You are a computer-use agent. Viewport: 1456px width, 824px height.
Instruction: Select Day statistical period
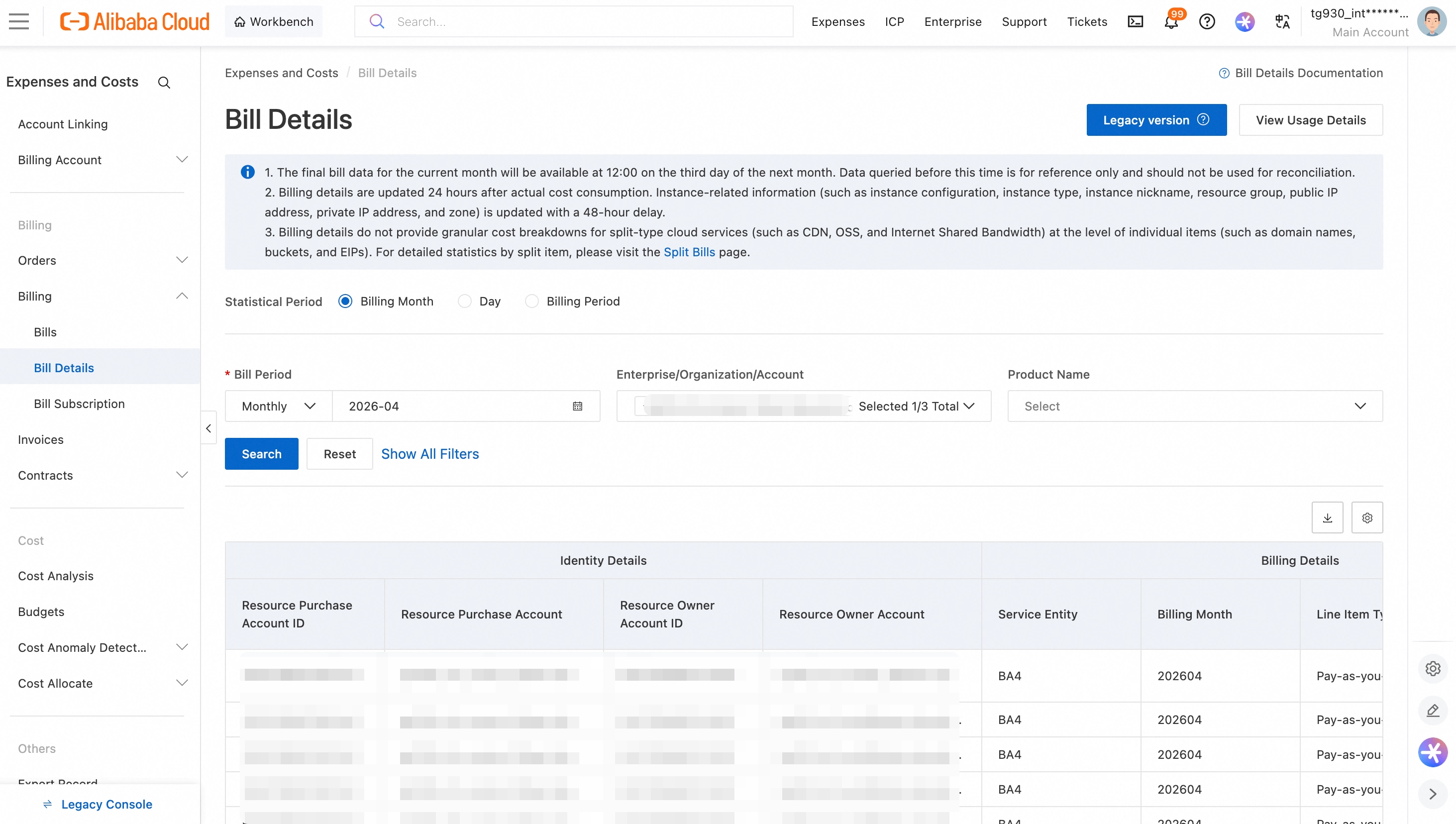(x=465, y=301)
